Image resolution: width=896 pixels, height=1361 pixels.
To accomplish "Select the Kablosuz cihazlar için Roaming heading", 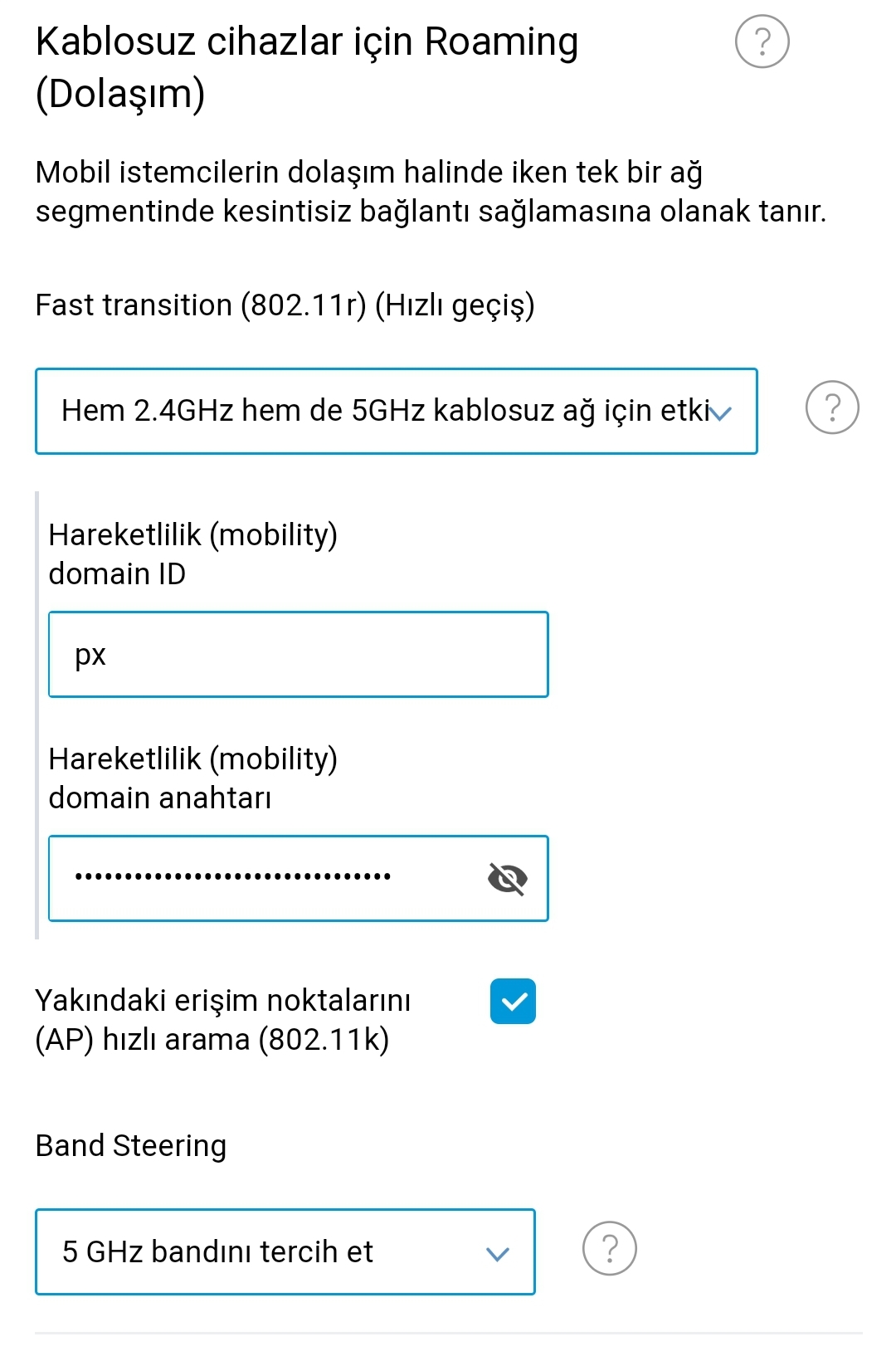I will (x=307, y=67).
